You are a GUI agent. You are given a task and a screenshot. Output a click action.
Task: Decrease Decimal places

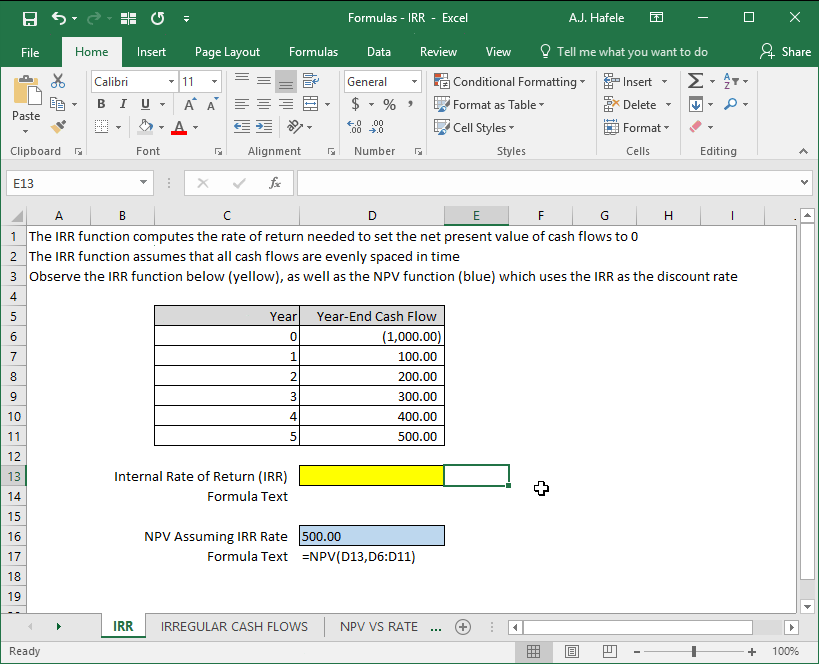coord(377,126)
